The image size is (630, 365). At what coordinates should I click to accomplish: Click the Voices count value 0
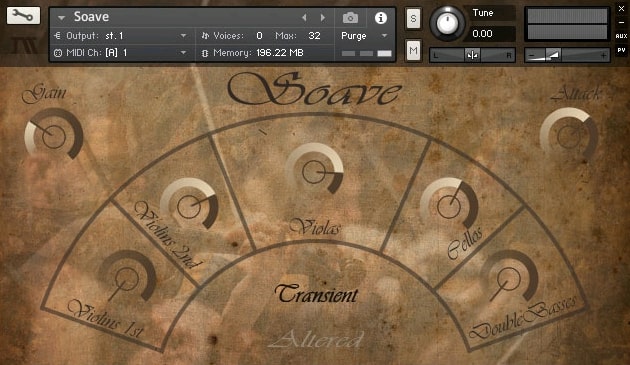coord(259,36)
